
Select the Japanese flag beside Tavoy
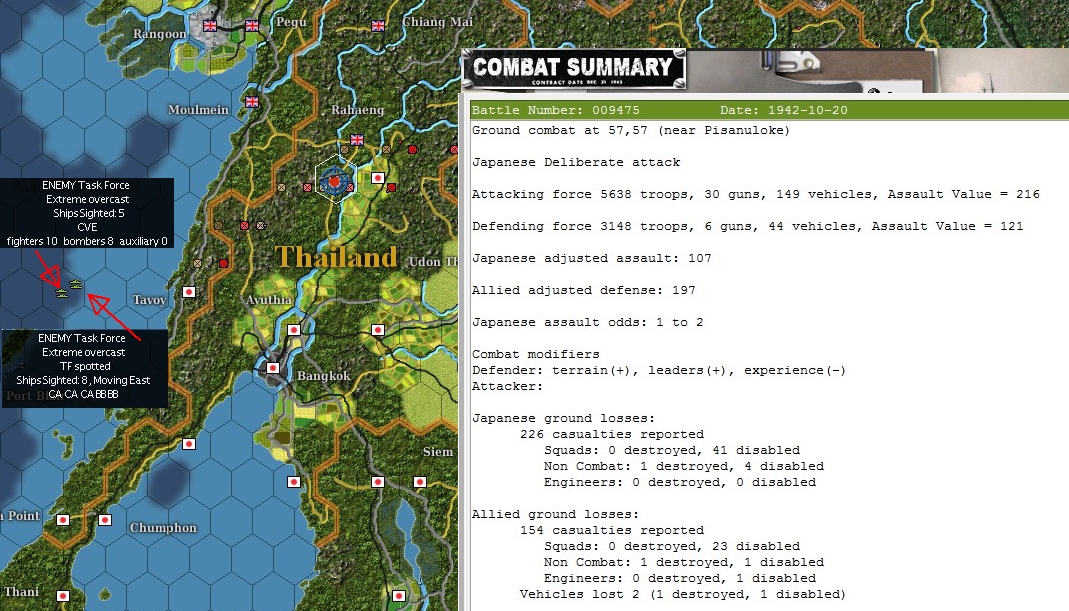coord(189,292)
